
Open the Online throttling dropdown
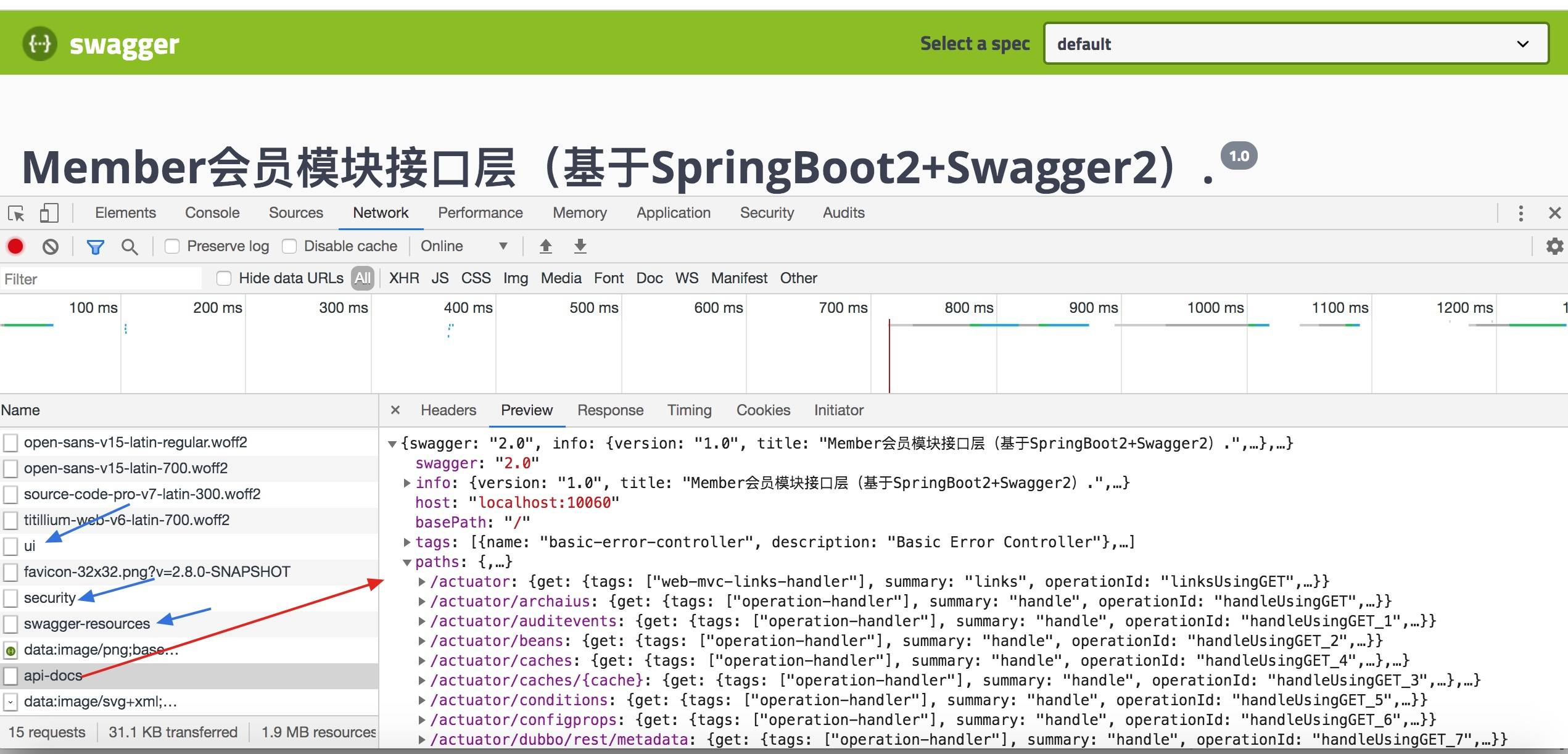(464, 246)
